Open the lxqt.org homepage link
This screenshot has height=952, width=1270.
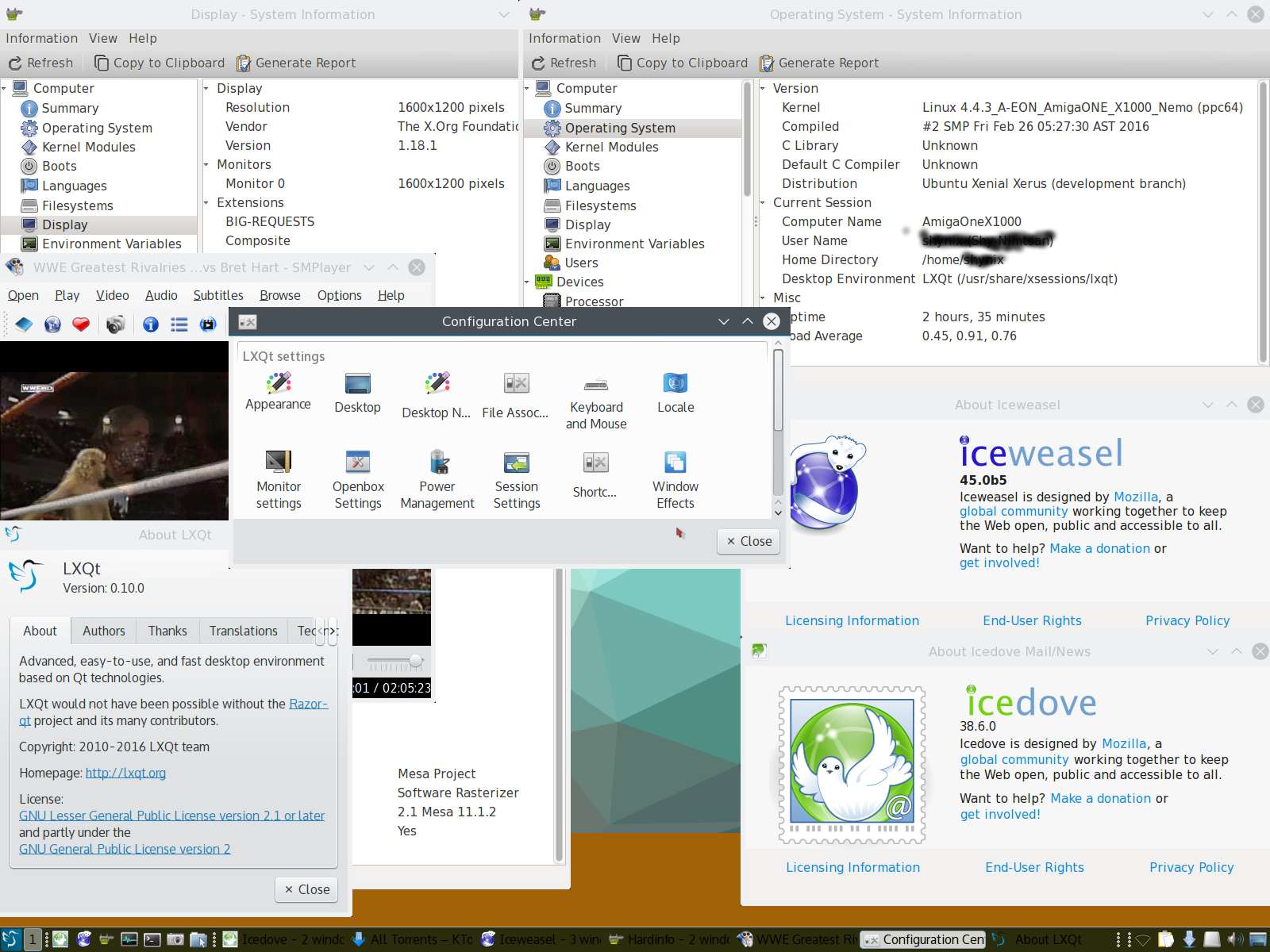pos(125,773)
